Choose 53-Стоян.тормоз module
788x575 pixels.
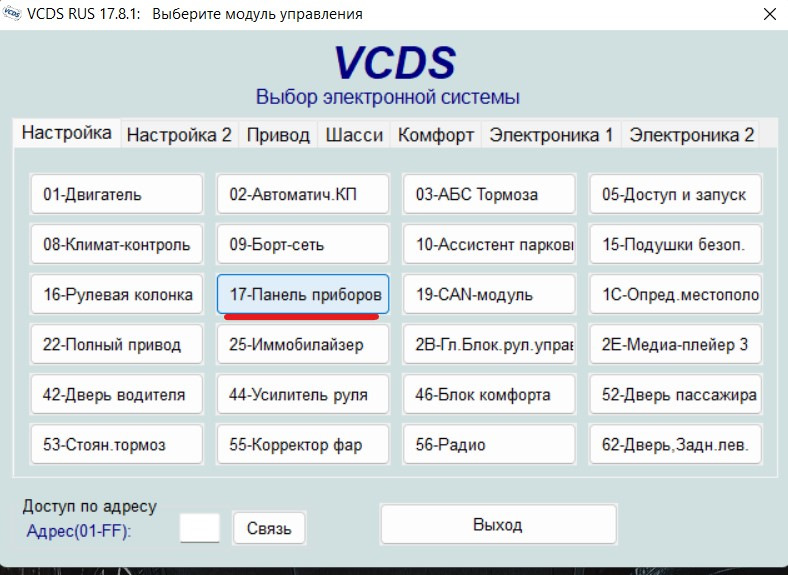117,444
